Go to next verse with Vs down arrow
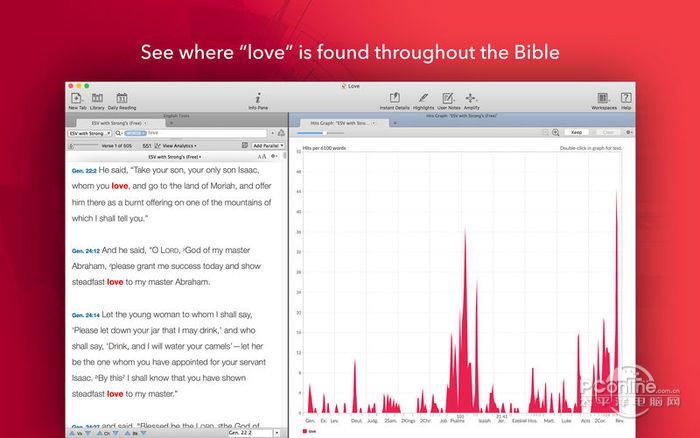The height and width of the screenshot is (438, 700). (88, 433)
